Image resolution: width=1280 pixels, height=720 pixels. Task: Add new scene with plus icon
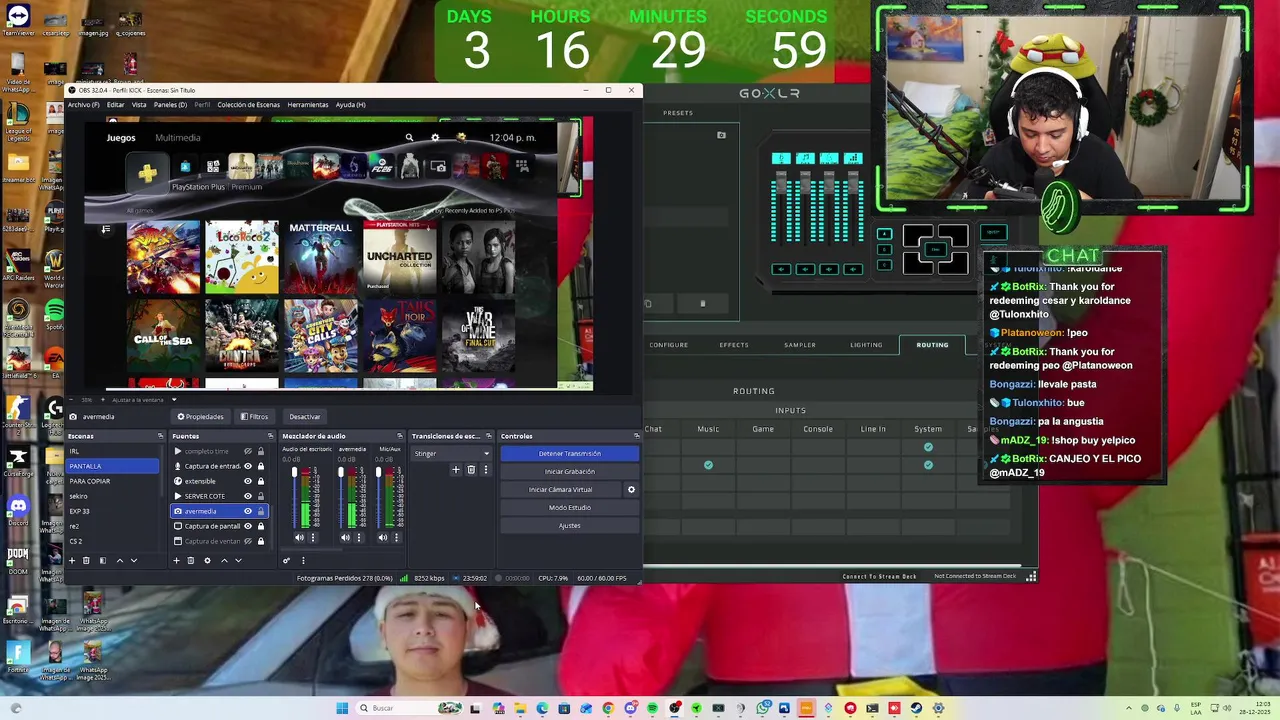[71, 560]
